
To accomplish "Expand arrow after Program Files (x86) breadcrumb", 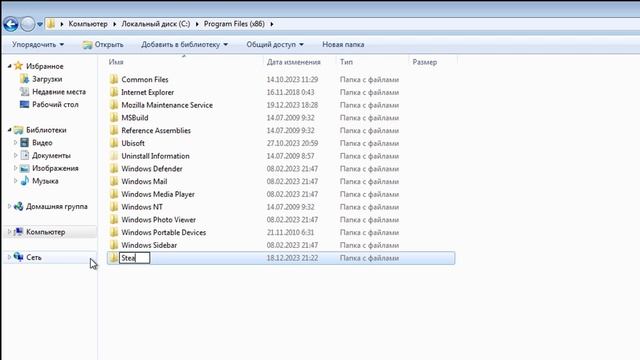I will [x=271, y=24].
